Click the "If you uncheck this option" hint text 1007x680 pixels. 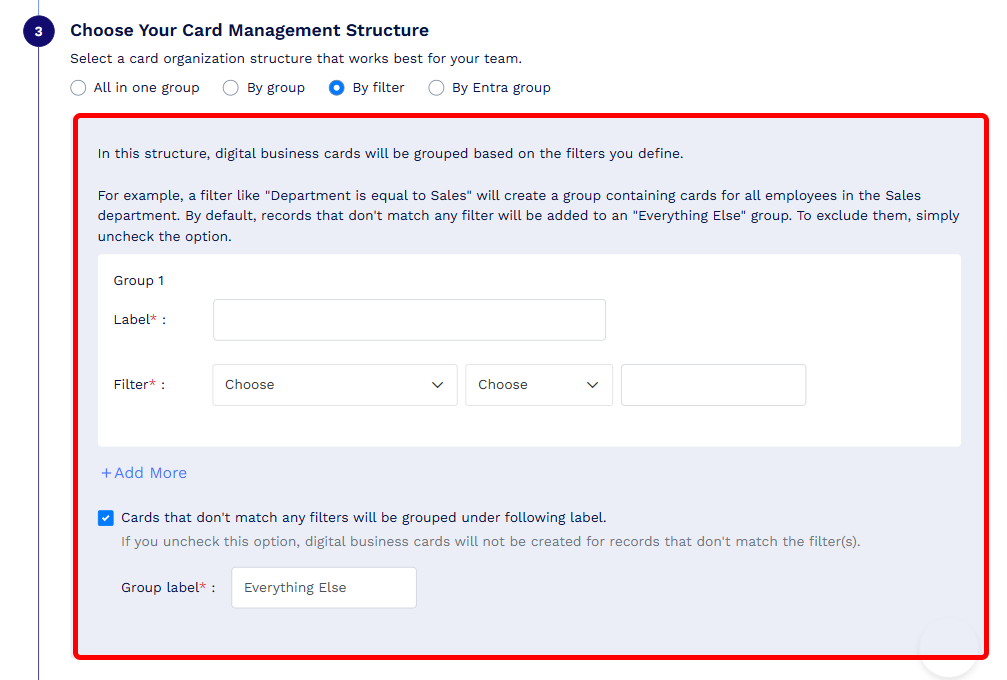(491, 541)
